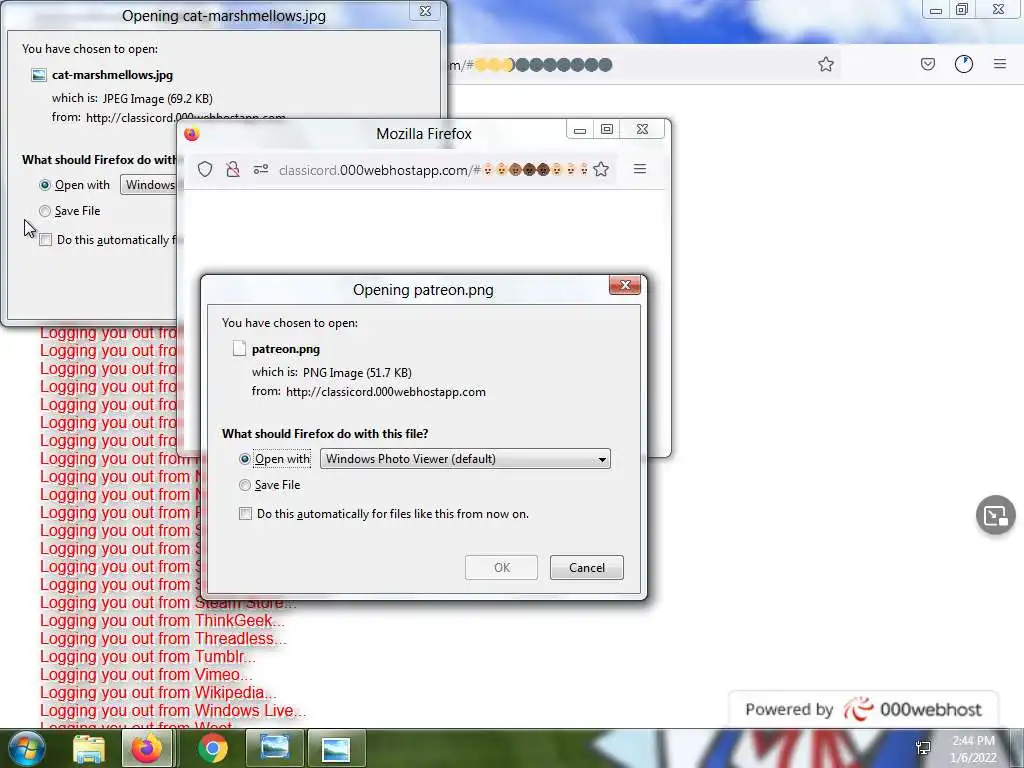Open the Save to Pocket icon
The width and height of the screenshot is (1024, 768).
tap(927, 64)
